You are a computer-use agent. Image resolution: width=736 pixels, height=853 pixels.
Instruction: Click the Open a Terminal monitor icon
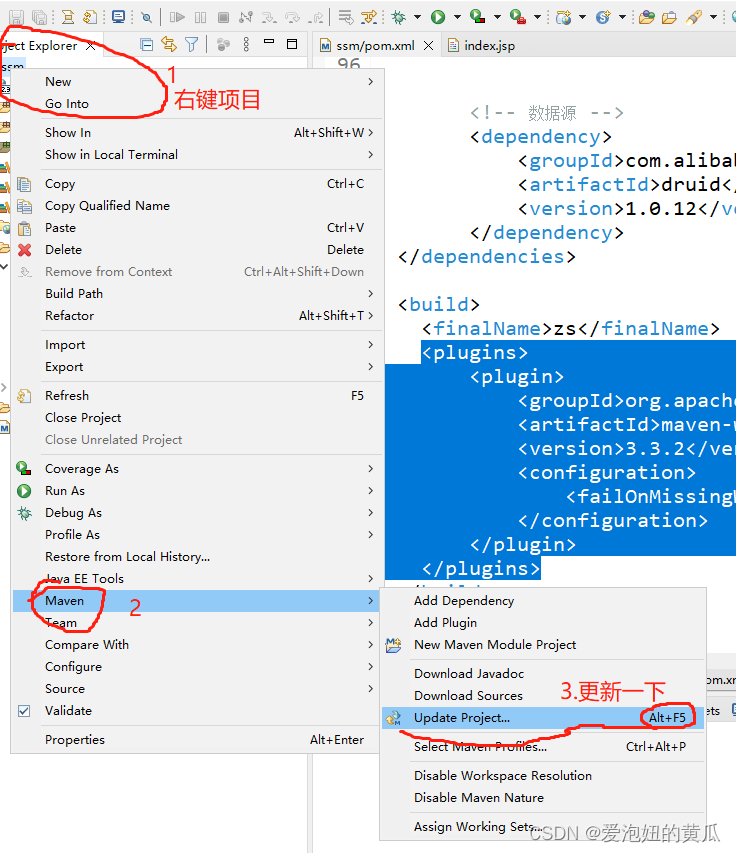(118, 17)
